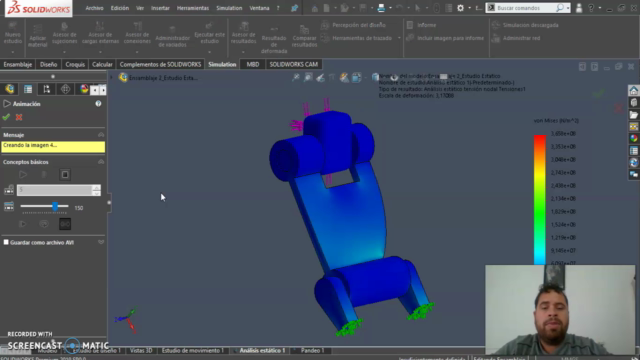Open the PropertyManager tab icon
Viewport: 640px width, 360px height.
pos(28,89)
